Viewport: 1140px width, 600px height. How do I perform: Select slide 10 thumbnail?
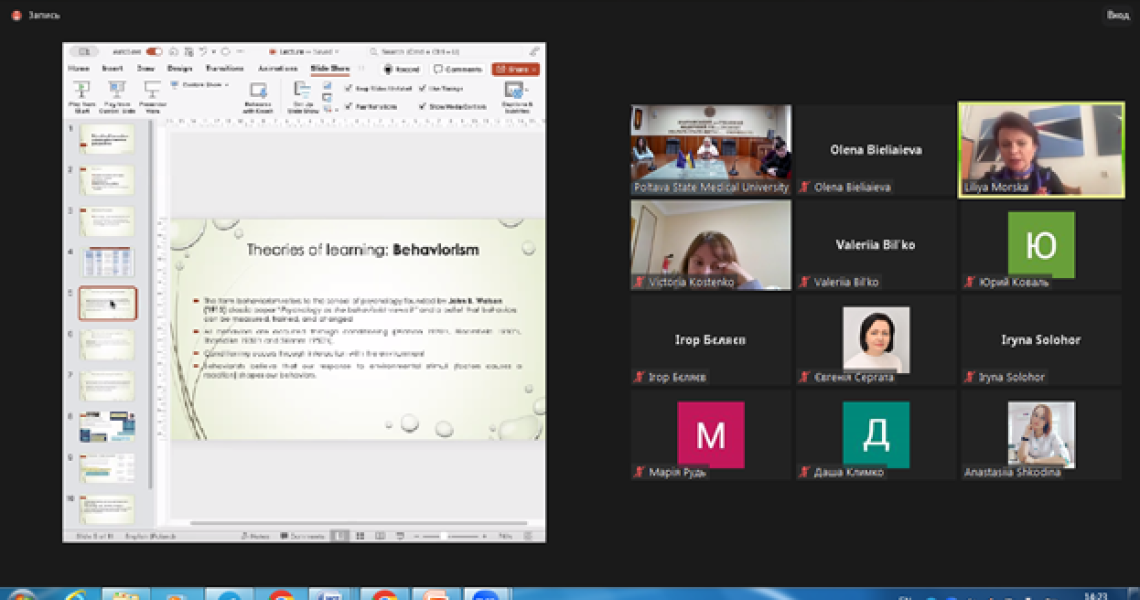coord(107,509)
